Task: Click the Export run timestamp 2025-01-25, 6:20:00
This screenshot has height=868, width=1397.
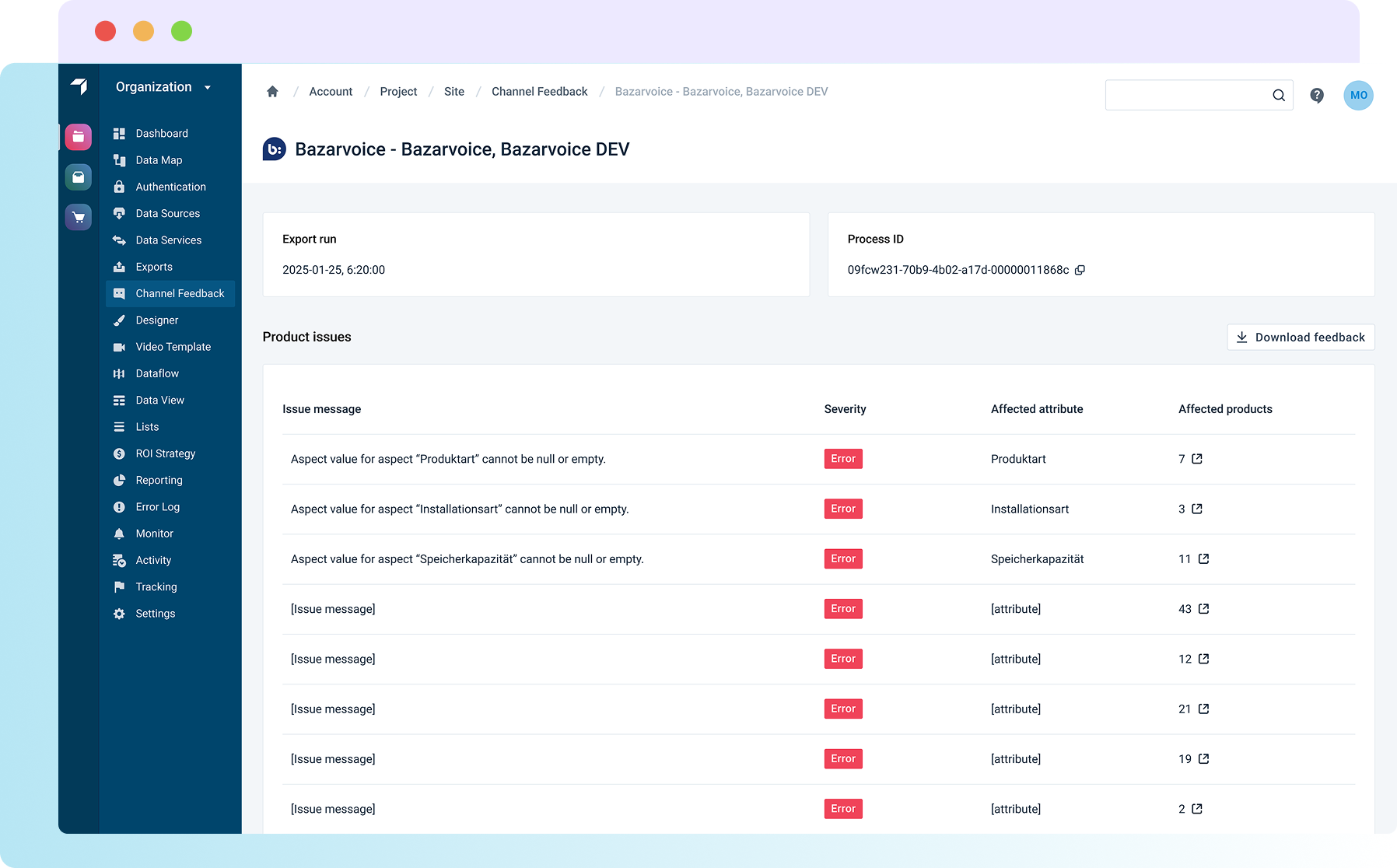Action: (x=334, y=270)
